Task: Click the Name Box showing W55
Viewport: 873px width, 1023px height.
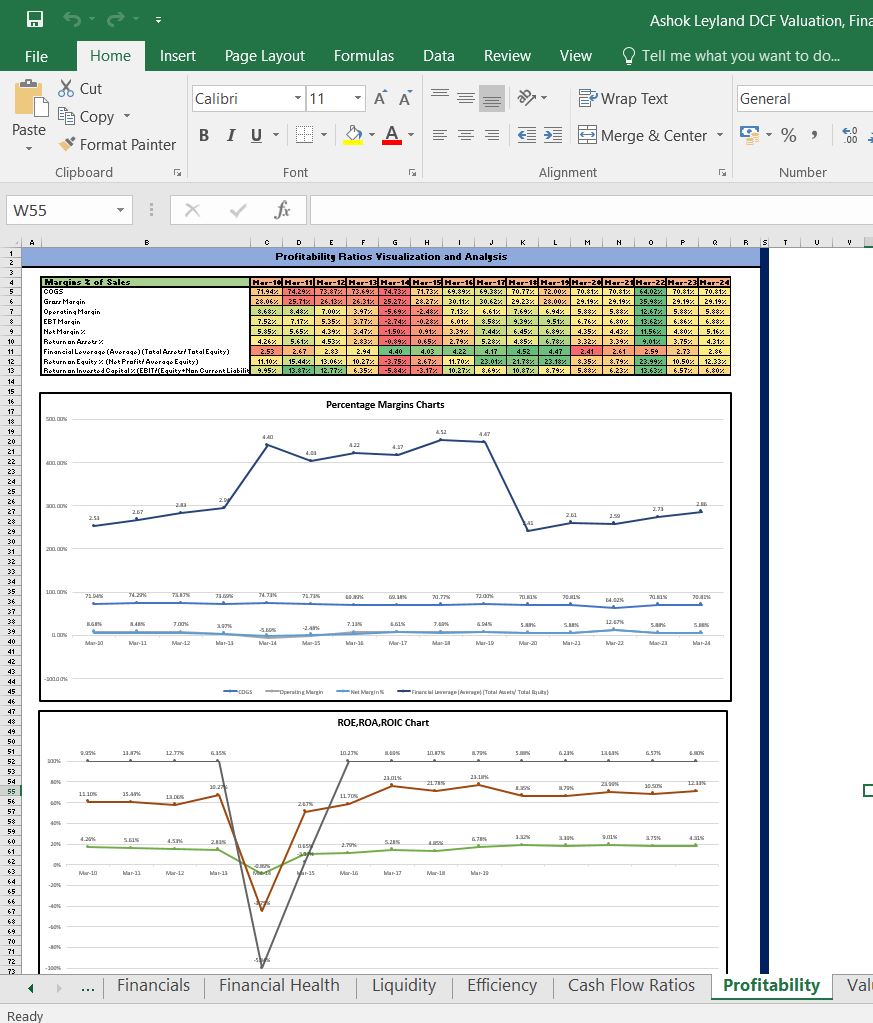Action: click(x=69, y=210)
